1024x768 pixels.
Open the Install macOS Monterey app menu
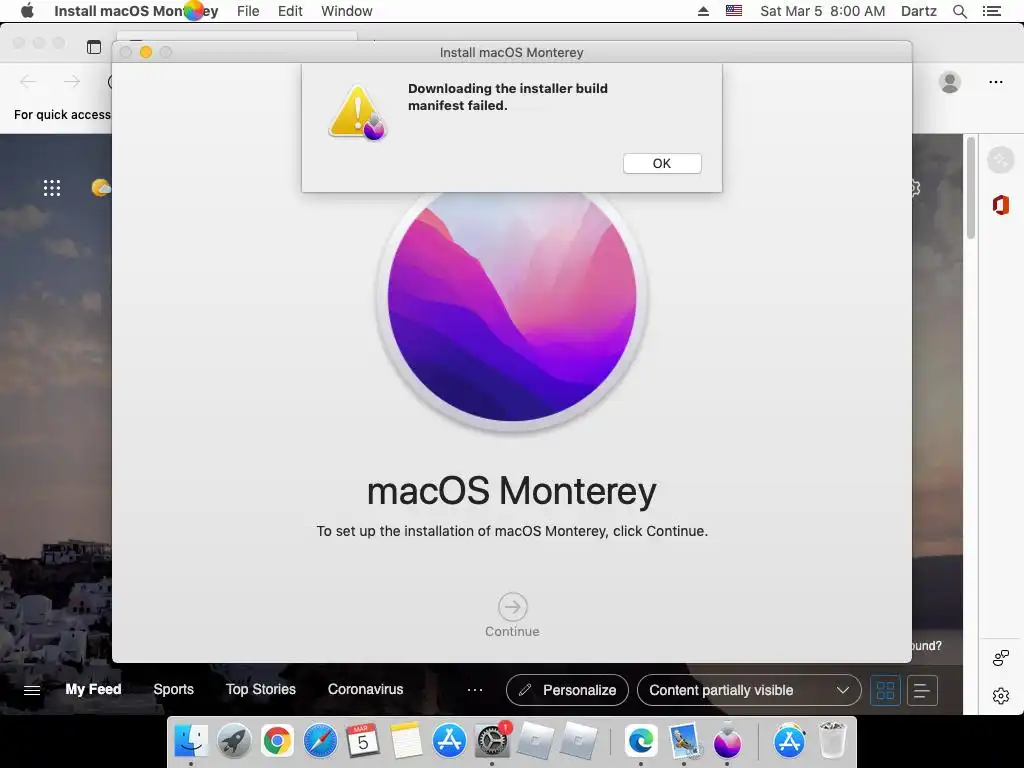(136, 11)
